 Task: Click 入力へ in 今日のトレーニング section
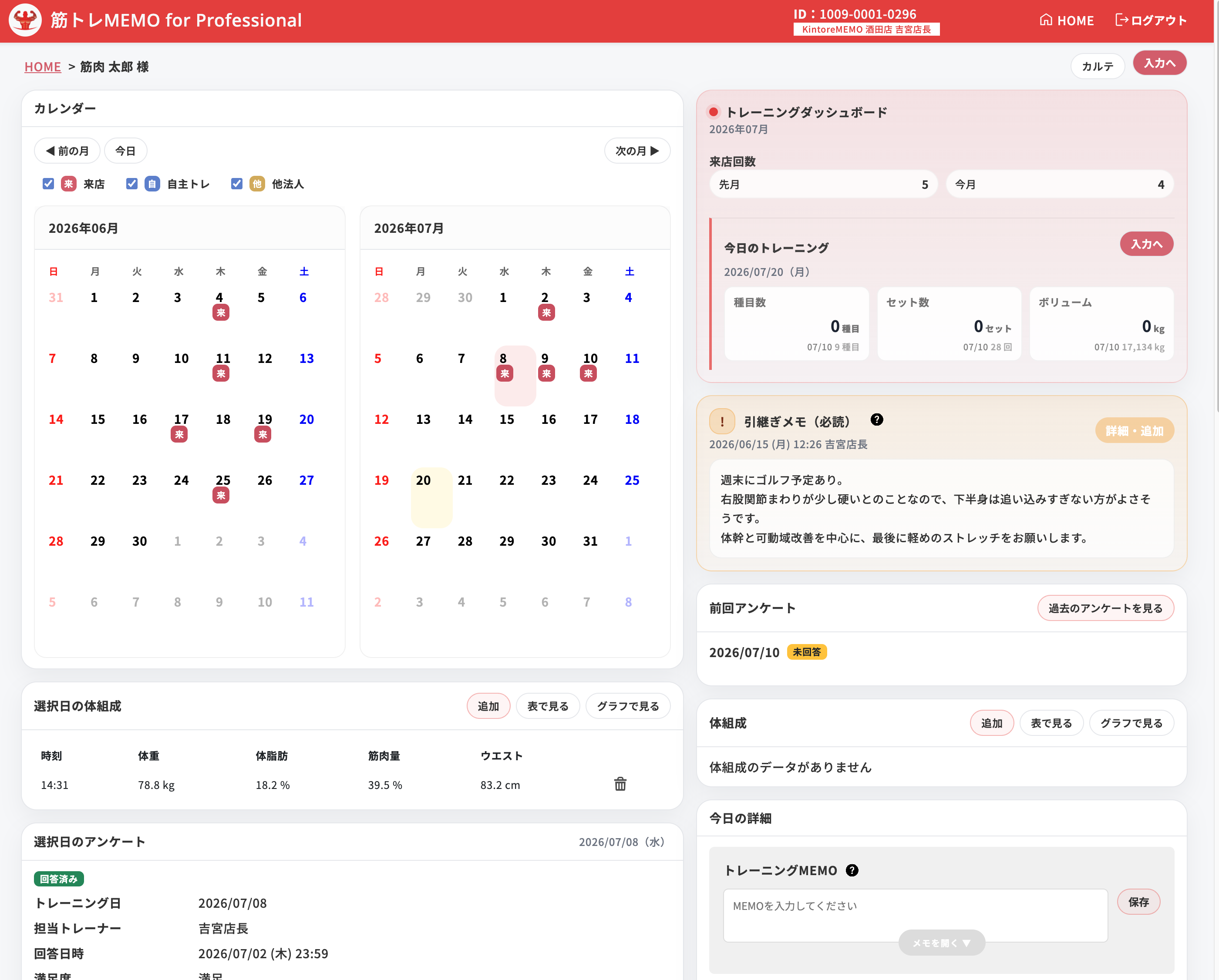pyautogui.click(x=1147, y=244)
